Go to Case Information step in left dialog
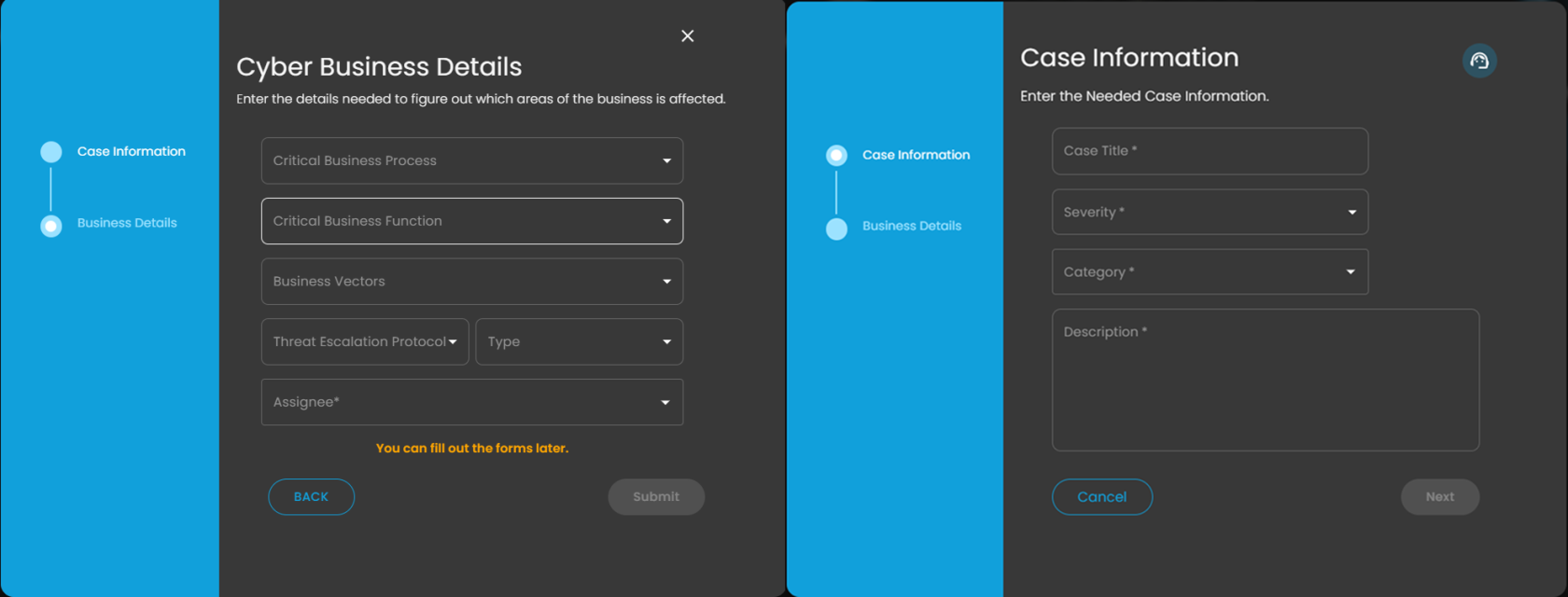 131,151
